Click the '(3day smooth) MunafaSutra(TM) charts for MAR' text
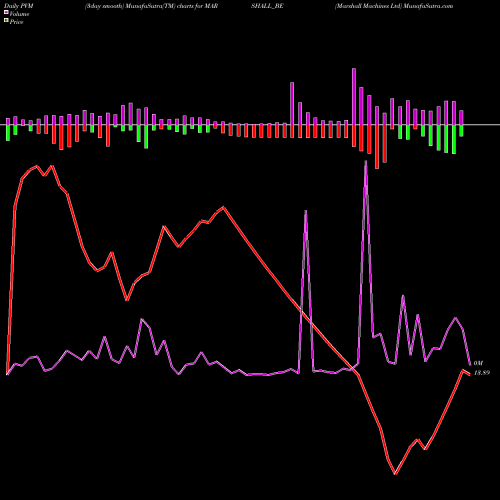Image resolution: width=500 pixels, height=500 pixels. pos(151,6)
